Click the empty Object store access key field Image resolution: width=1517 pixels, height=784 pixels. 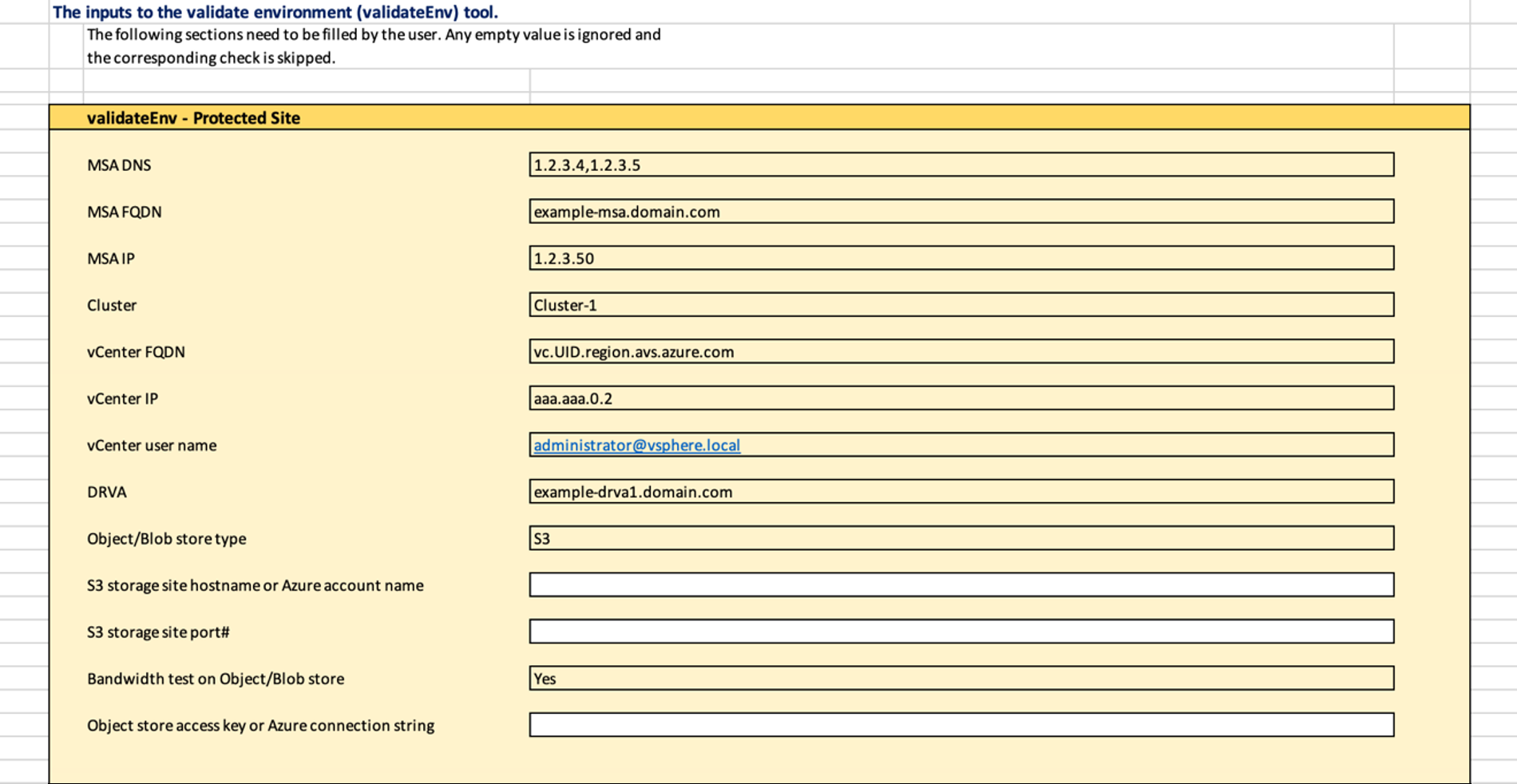click(x=961, y=725)
